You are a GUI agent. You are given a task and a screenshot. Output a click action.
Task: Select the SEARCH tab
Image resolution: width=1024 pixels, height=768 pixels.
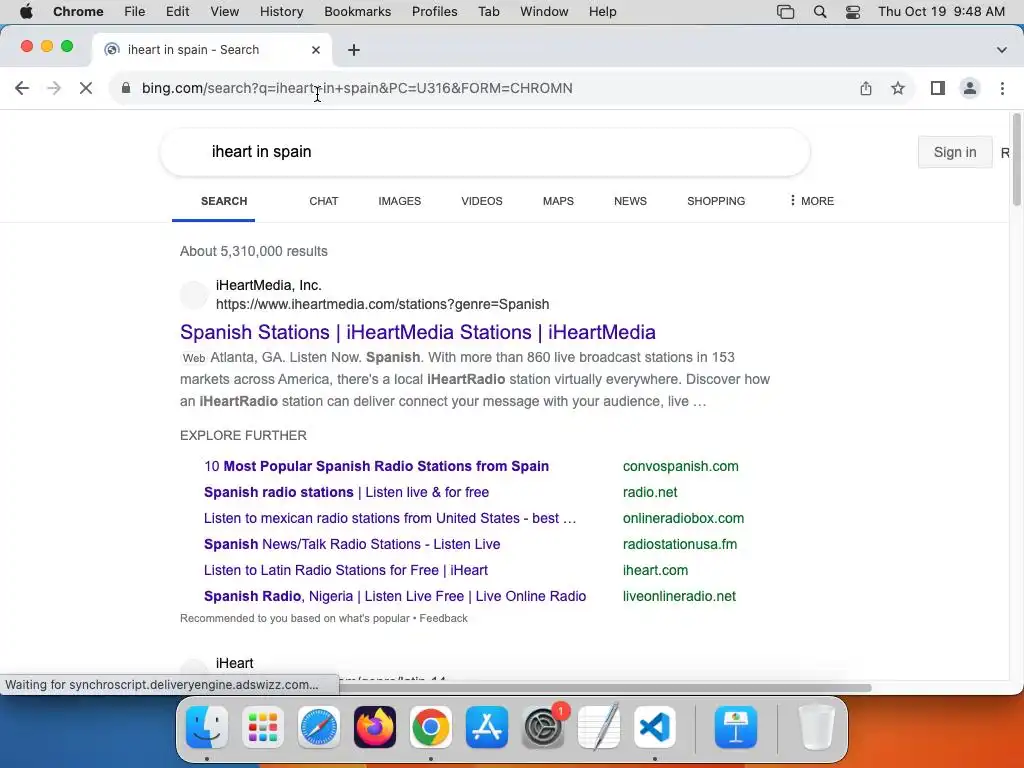pos(224,201)
